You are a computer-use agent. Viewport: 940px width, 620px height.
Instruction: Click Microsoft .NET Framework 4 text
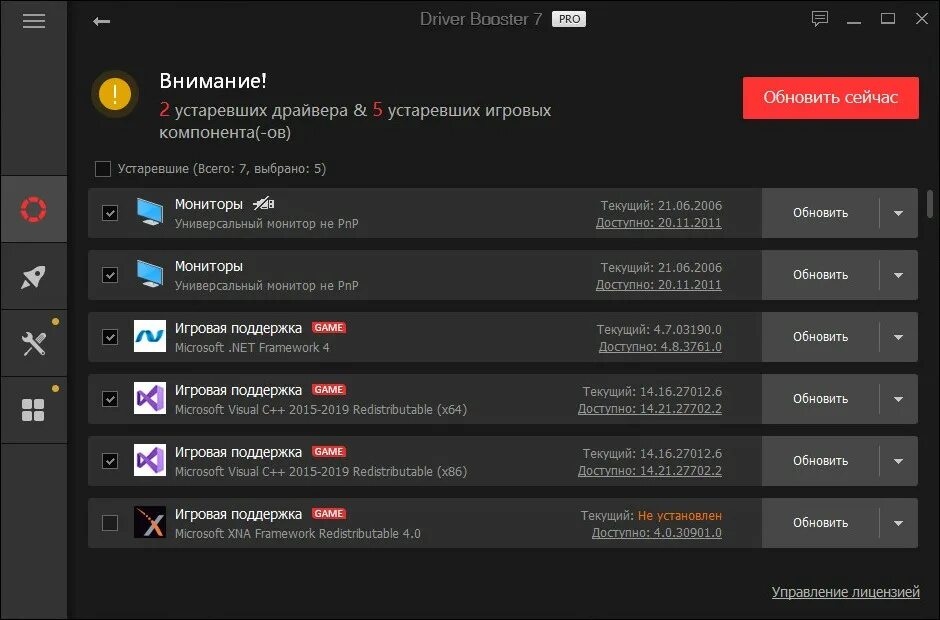point(252,347)
